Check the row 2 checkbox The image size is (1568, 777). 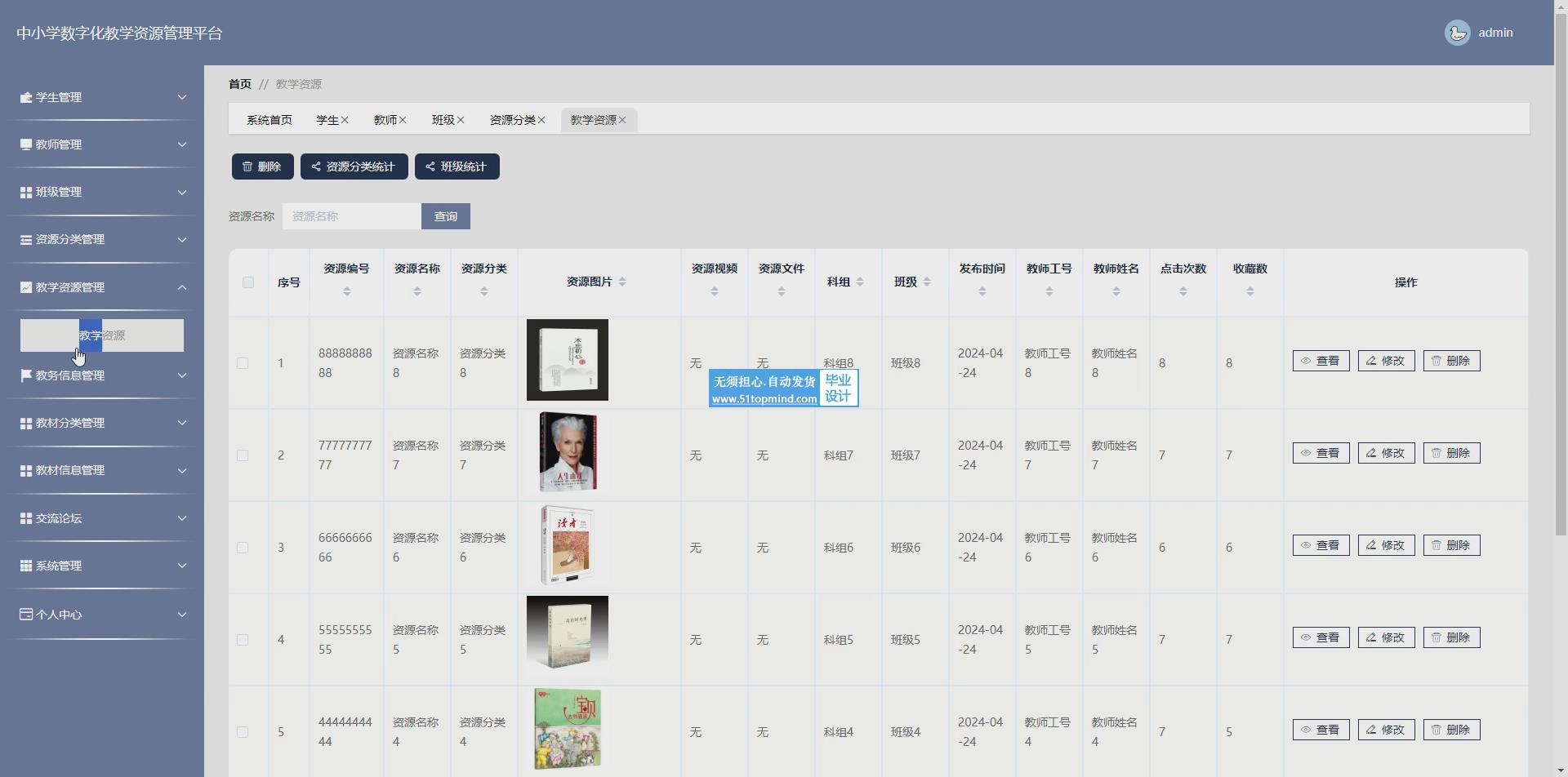pos(243,455)
